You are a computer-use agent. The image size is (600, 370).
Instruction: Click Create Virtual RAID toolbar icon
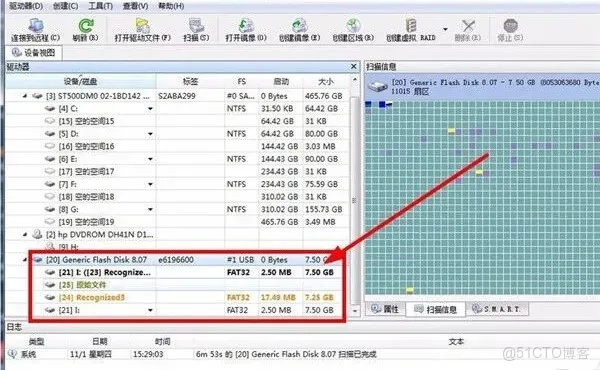click(411, 25)
